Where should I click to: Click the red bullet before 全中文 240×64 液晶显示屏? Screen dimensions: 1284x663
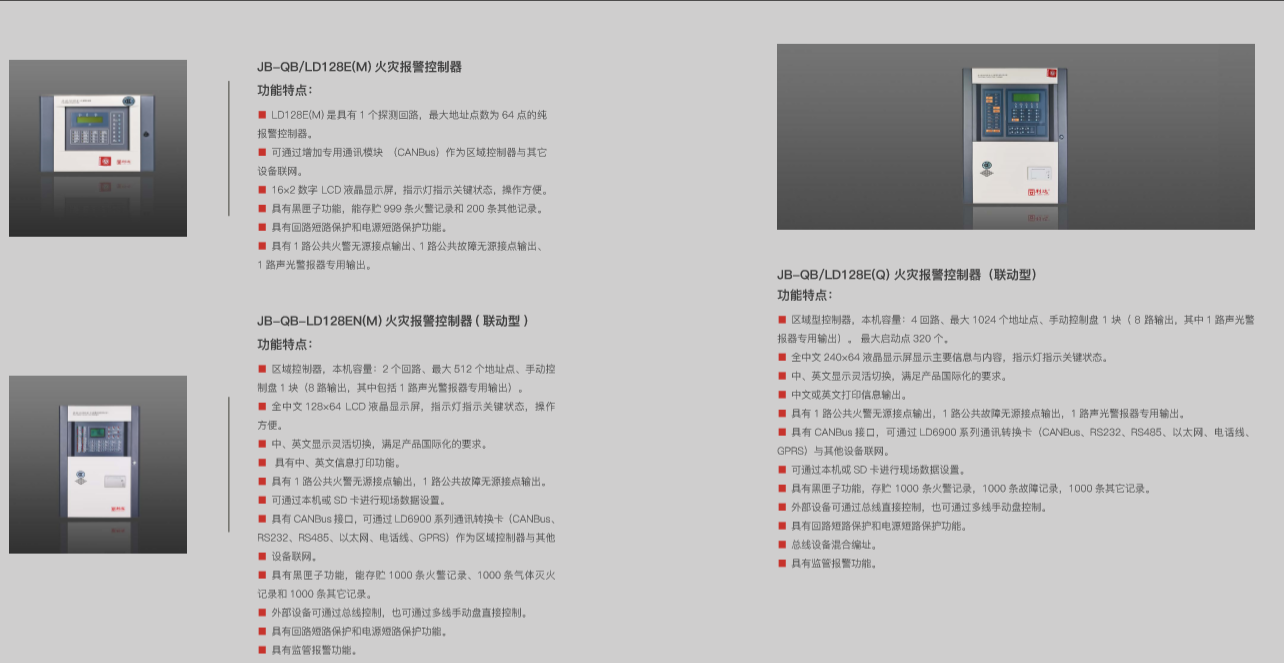click(782, 357)
